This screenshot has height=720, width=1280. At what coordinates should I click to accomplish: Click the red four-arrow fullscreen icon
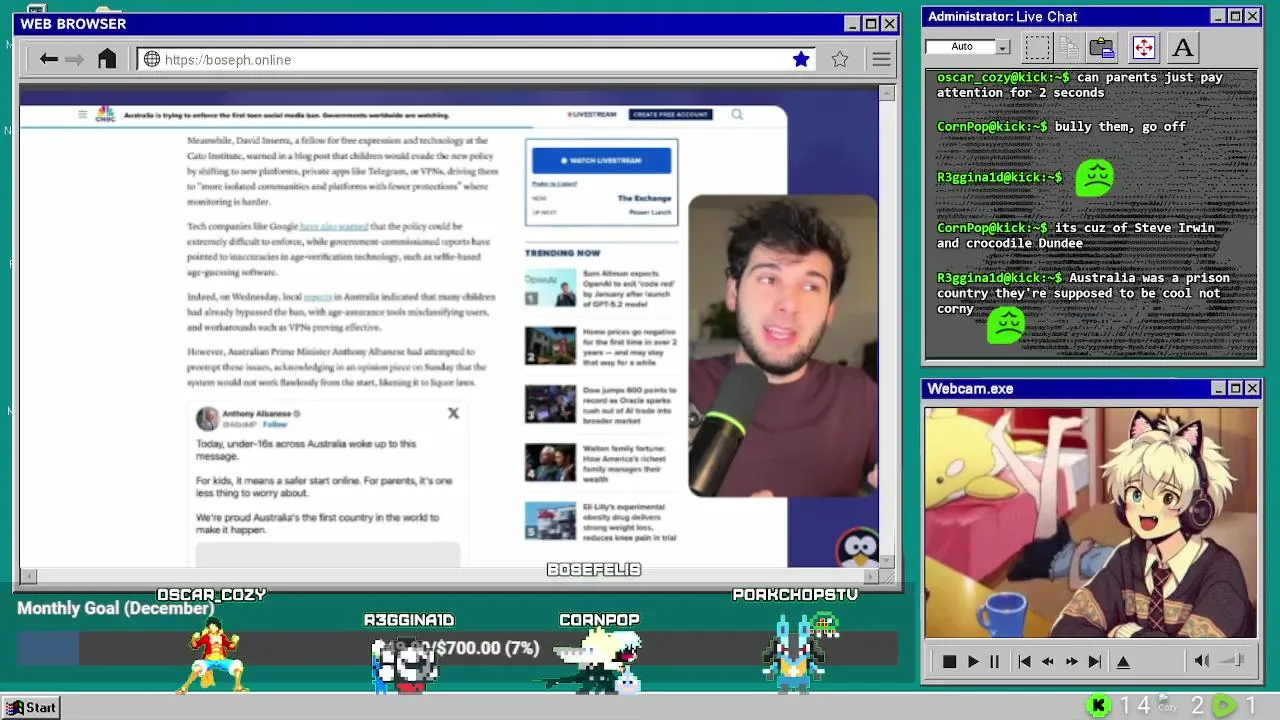pos(1143,47)
